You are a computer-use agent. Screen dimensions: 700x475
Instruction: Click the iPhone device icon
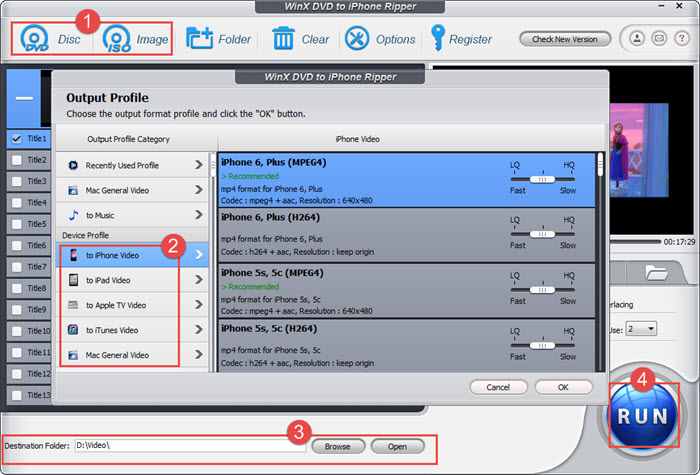[74, 255]
